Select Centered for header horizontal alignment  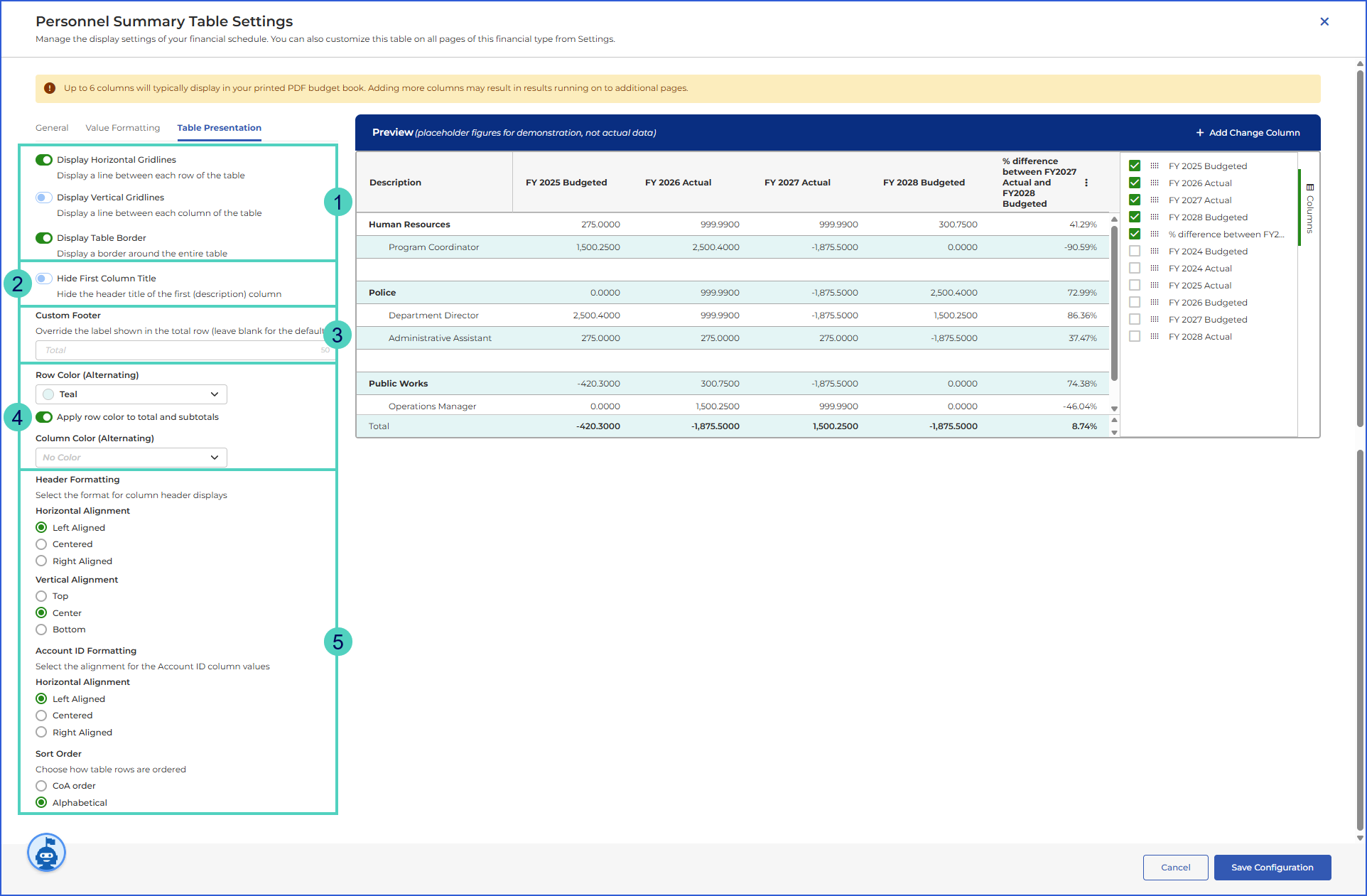pos(41,544)
